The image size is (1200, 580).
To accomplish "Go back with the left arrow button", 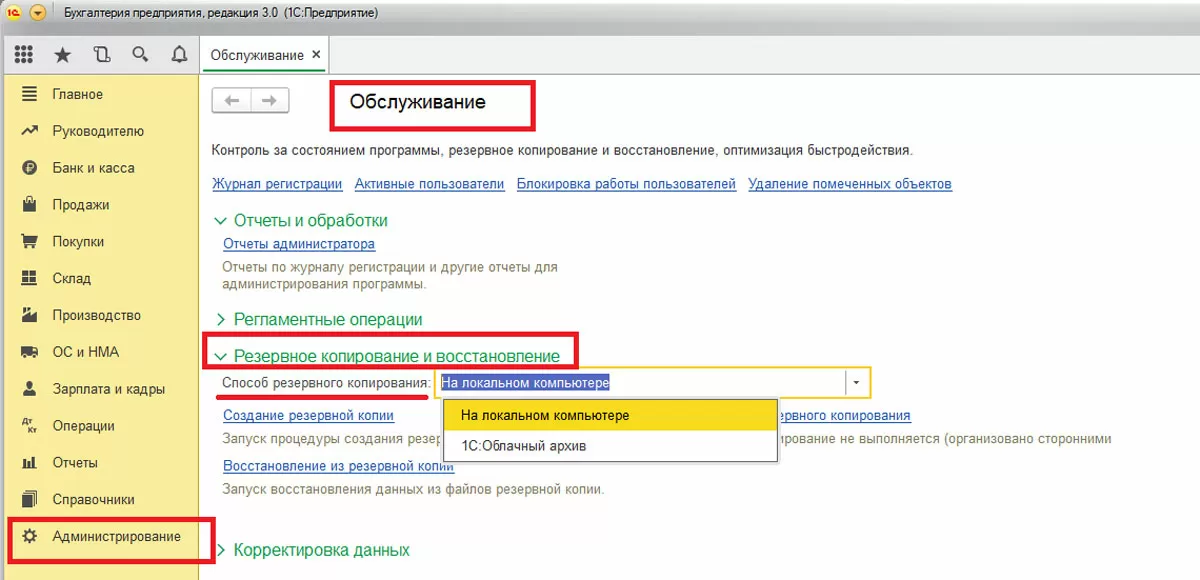I will [232, 101].
